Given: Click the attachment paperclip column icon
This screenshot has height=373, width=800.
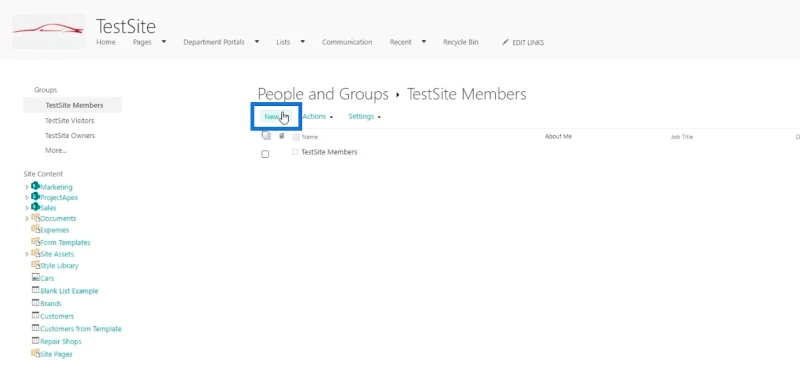Looking at the screenshot, I should click(x=282, y=136).
